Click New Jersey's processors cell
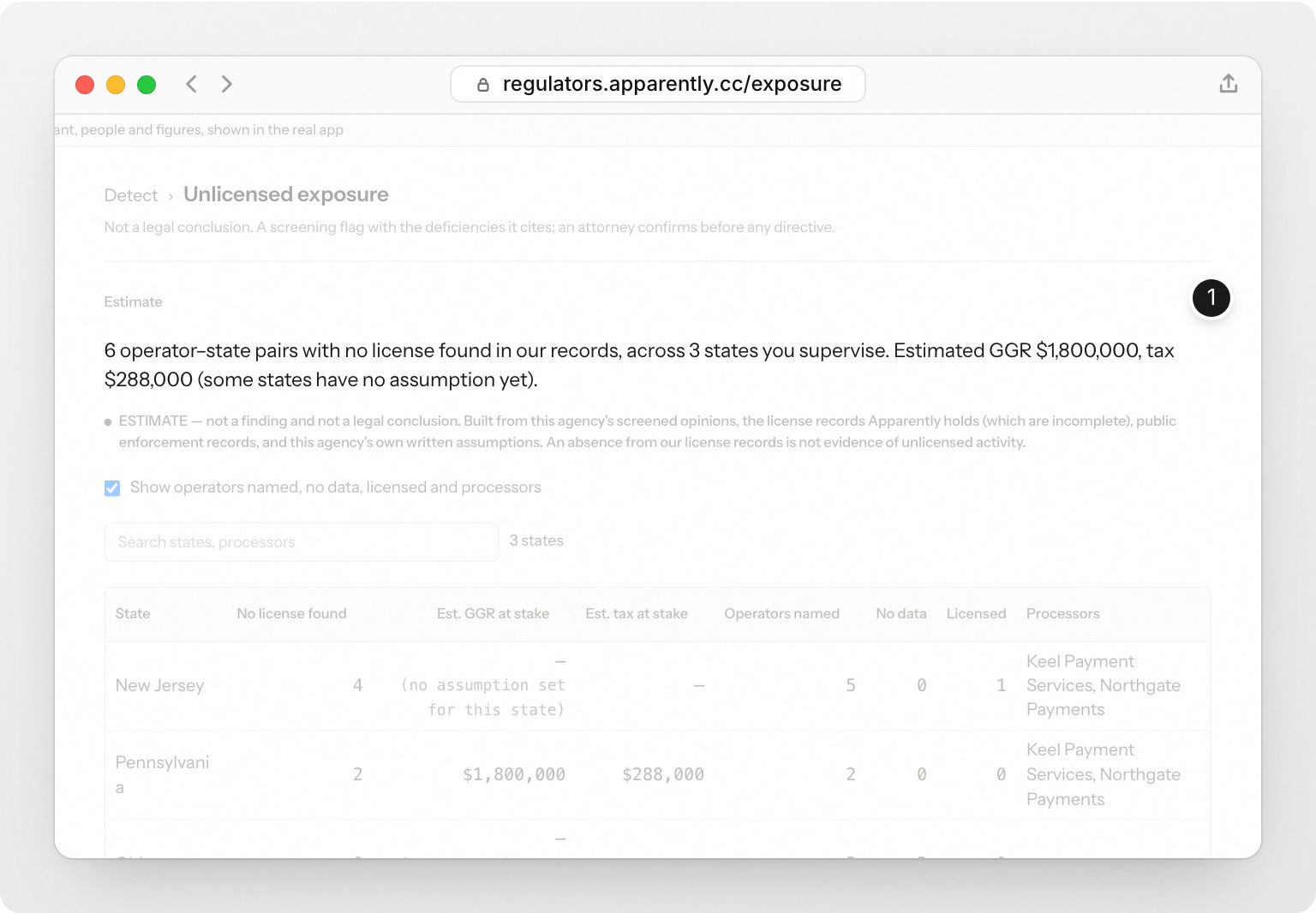This screenshot has height=913, width=1316. click(1104, 685)
